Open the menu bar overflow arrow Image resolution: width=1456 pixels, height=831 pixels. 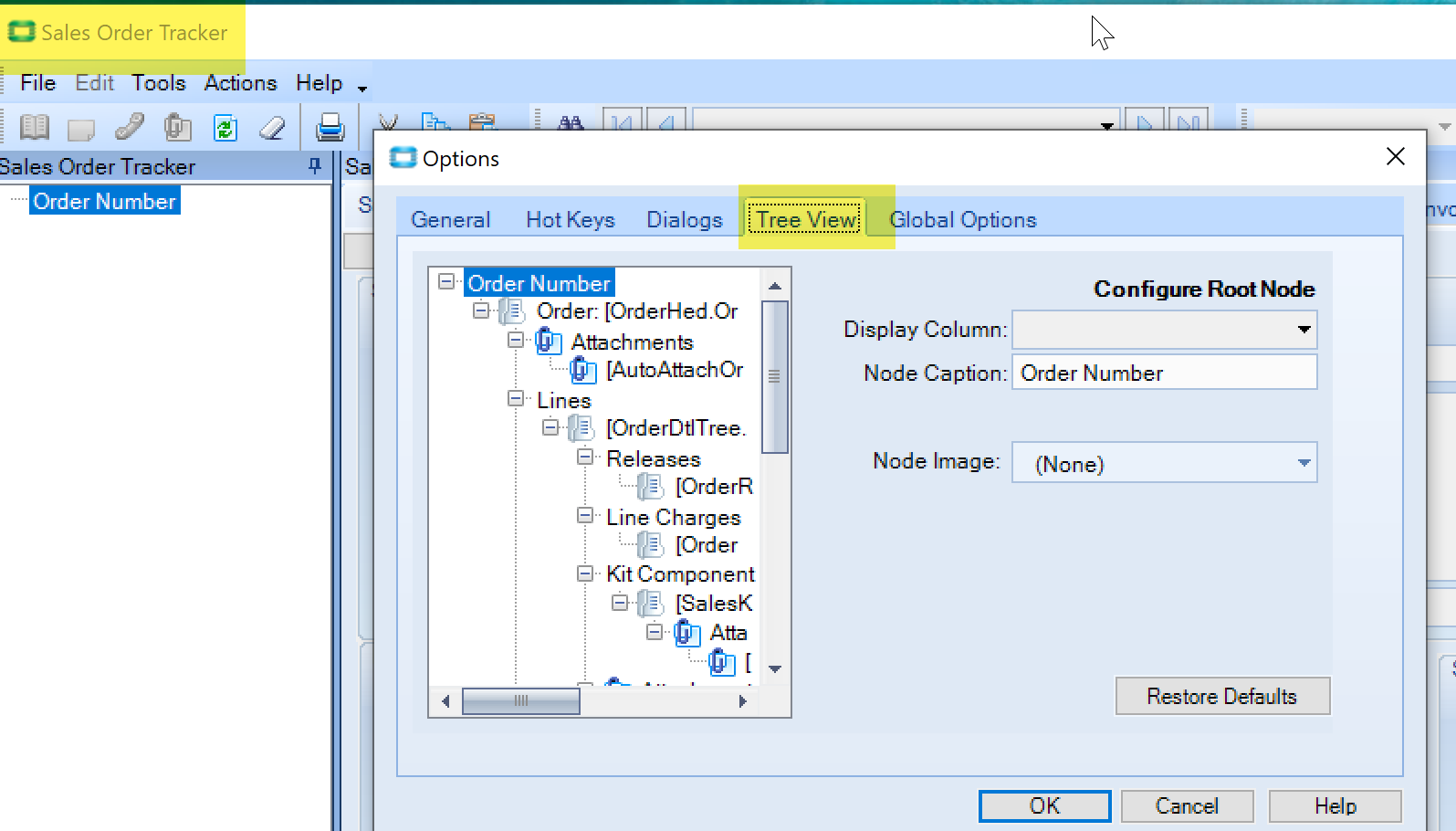[362, 89]
